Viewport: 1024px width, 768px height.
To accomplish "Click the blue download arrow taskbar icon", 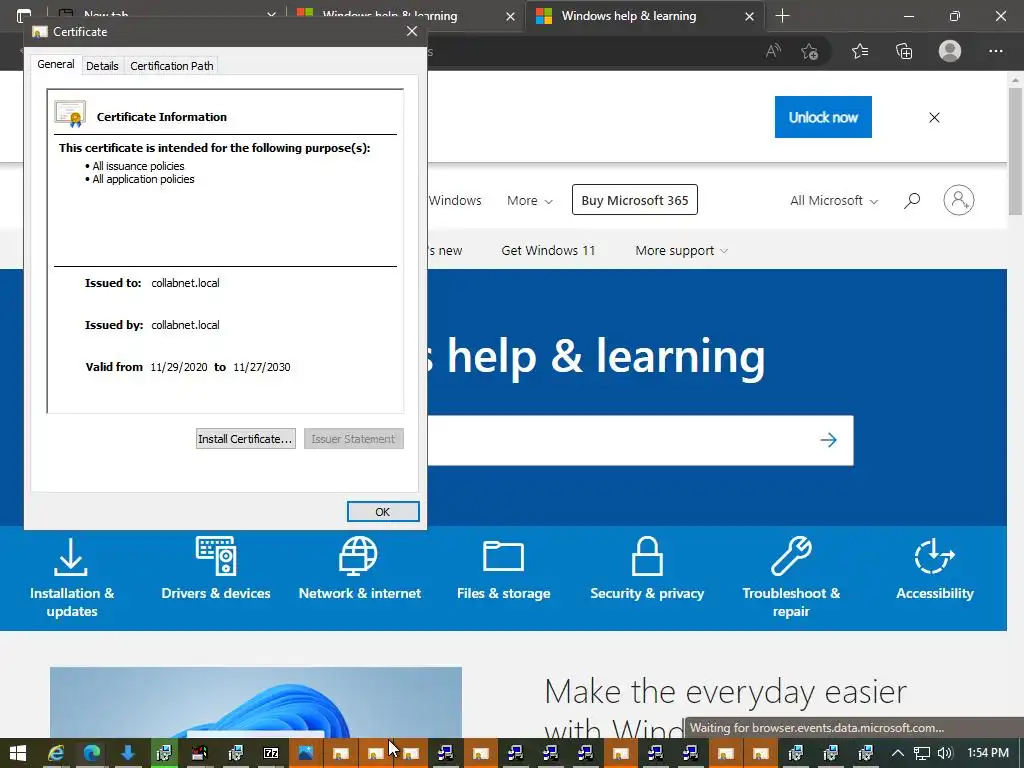I will pos(127,753).
